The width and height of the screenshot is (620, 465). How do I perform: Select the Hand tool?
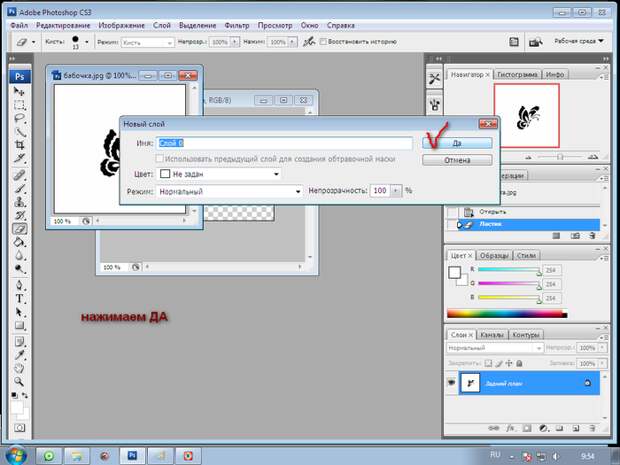click(19, 368)
